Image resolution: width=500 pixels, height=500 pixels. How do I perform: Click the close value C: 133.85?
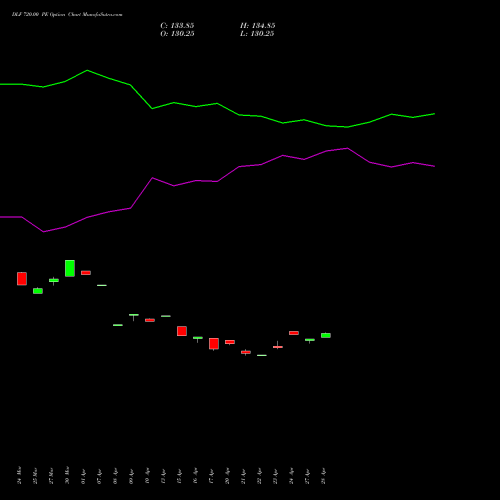[x=177, y=26]
